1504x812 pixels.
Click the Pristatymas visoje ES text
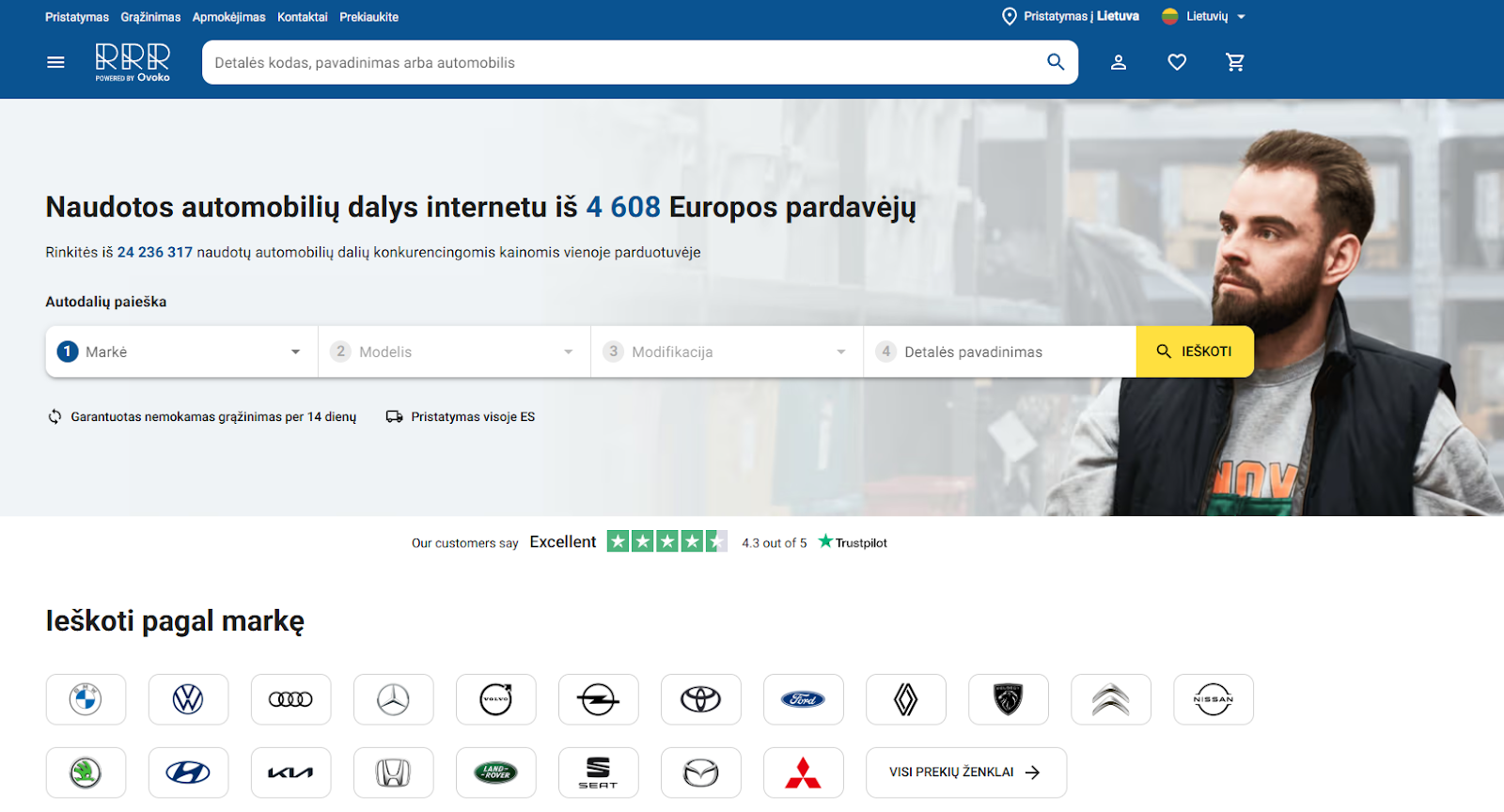click(473, 416)
